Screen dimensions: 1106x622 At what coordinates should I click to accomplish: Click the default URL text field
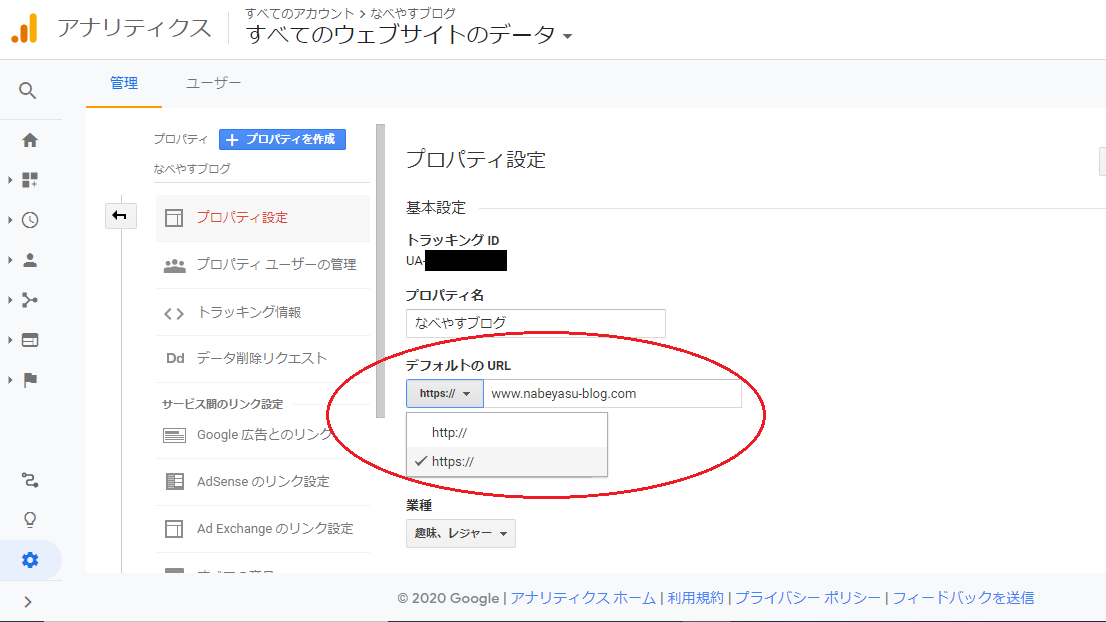[612, 394]
